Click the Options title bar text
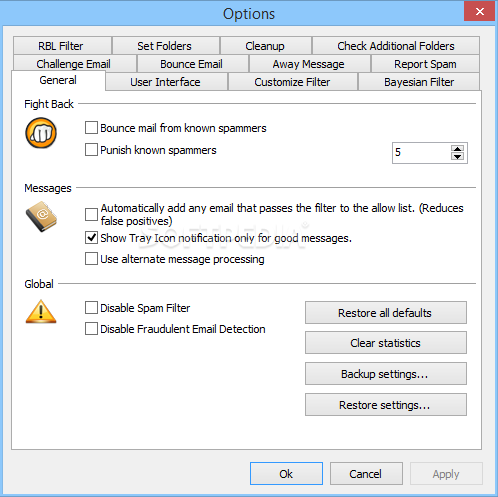Screen dimensions: 498x497 tap(249, 14)
